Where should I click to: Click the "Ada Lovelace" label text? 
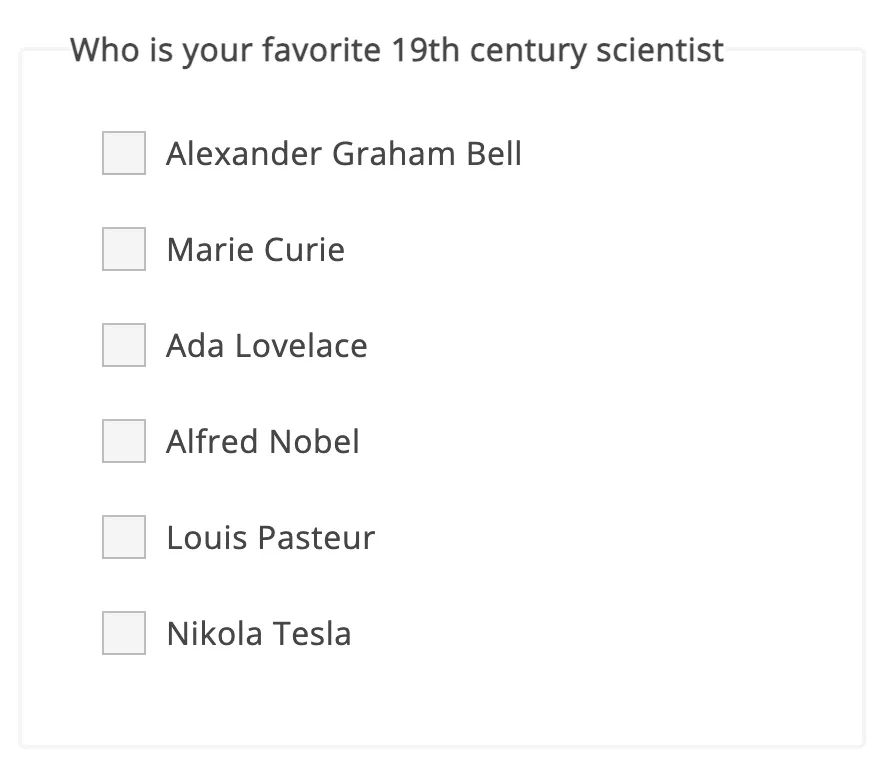(x=267, y=346)
